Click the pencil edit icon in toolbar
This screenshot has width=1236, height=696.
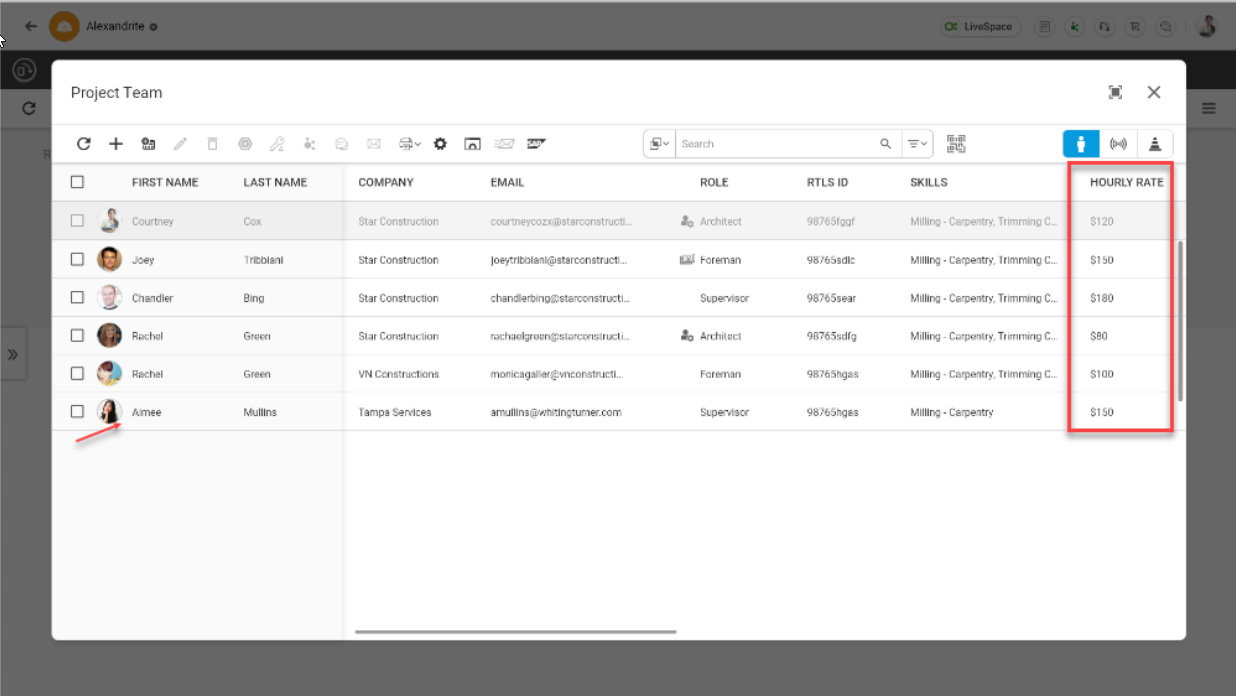180,144
